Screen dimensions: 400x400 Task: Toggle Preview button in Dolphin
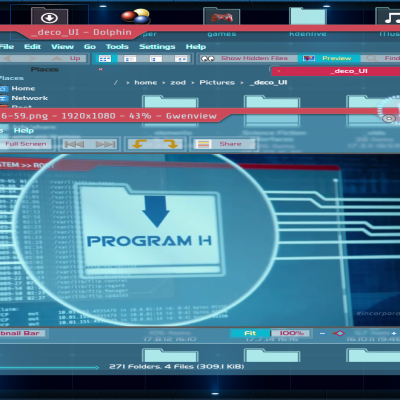(329, 59)
